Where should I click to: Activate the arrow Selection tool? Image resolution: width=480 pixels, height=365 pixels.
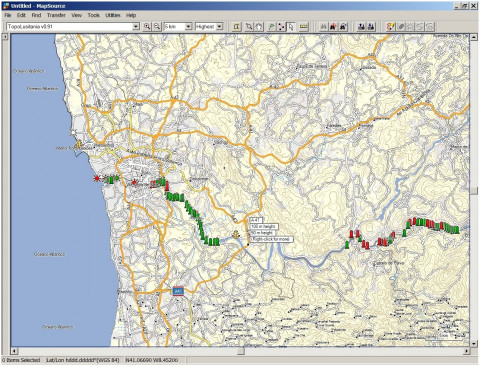[291, 27]
